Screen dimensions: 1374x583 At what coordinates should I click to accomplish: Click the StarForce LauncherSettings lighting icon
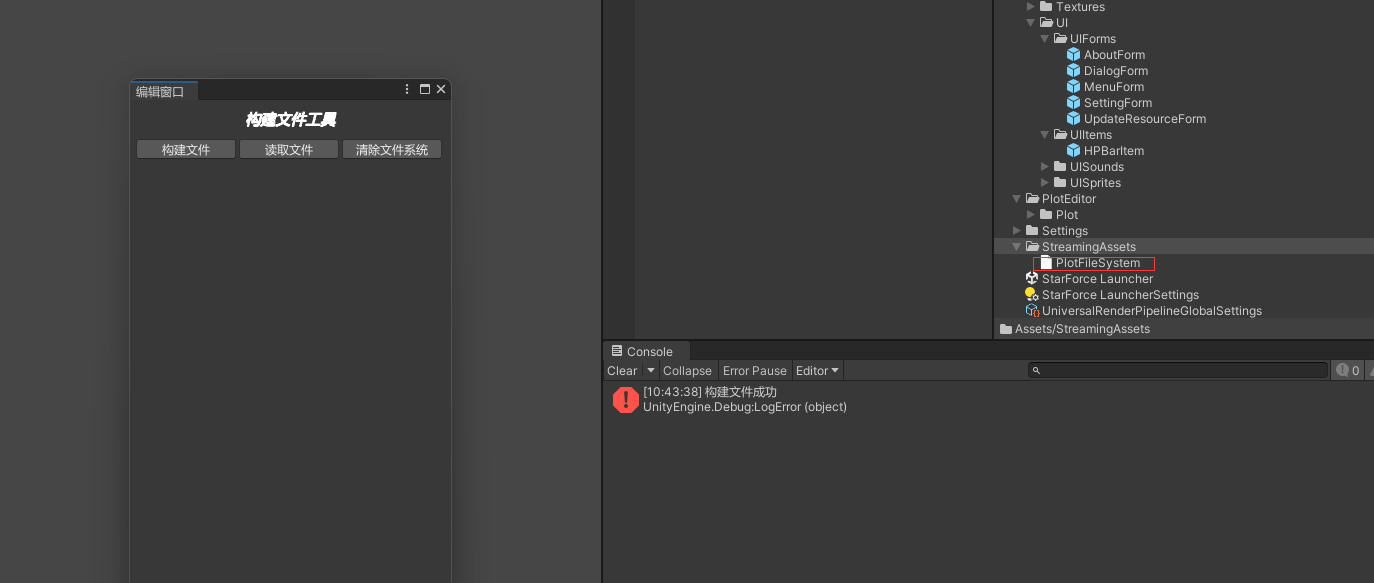1032,295
